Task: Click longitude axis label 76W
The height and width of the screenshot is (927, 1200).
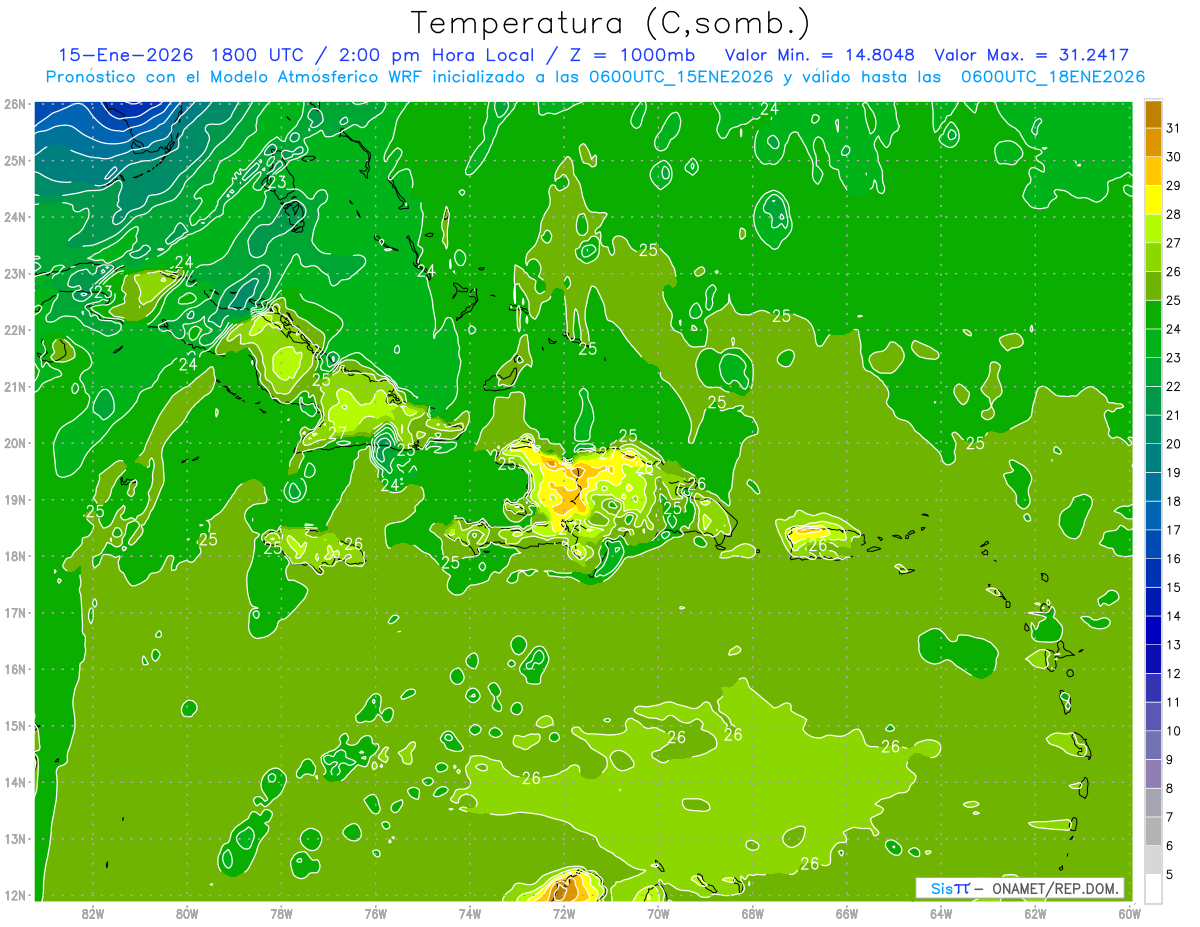Action: click(375, 913)
